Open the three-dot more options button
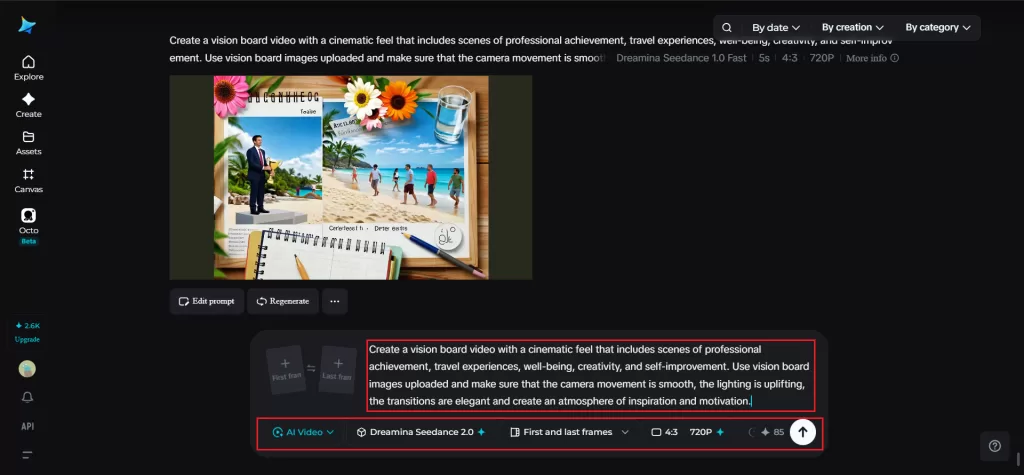 click(x=335, y=301)
